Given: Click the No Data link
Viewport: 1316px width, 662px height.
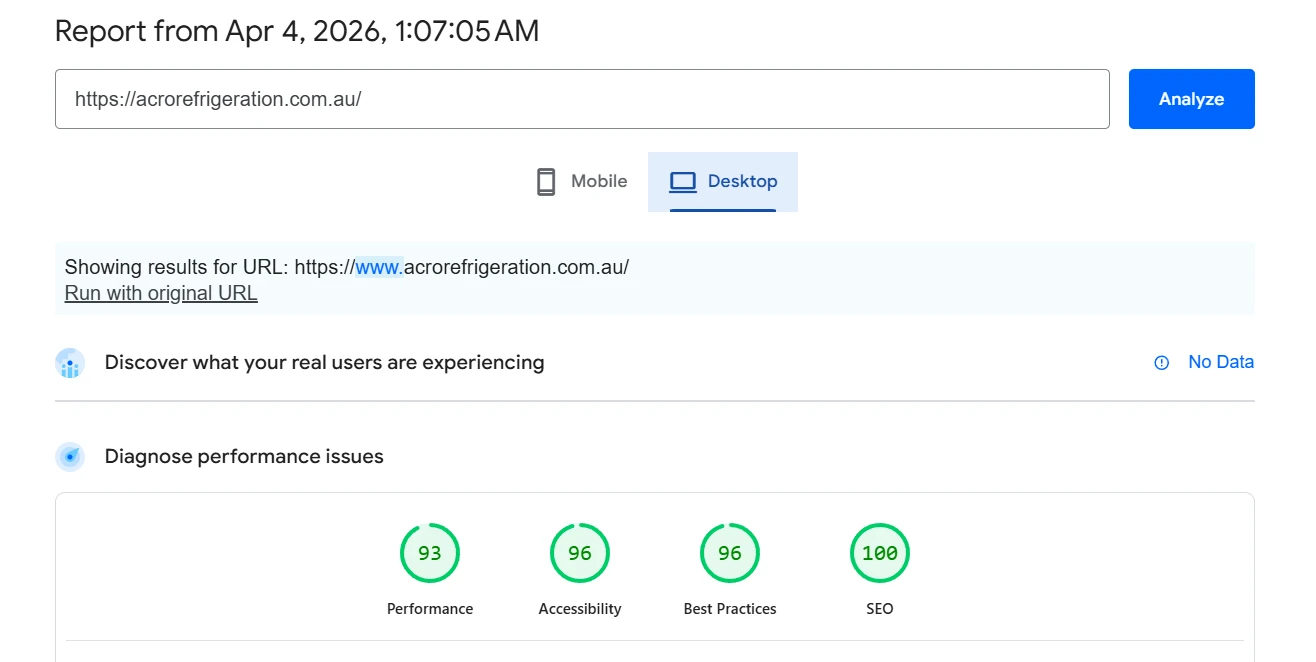Looking at the screenshot, I should [1221, 362].
